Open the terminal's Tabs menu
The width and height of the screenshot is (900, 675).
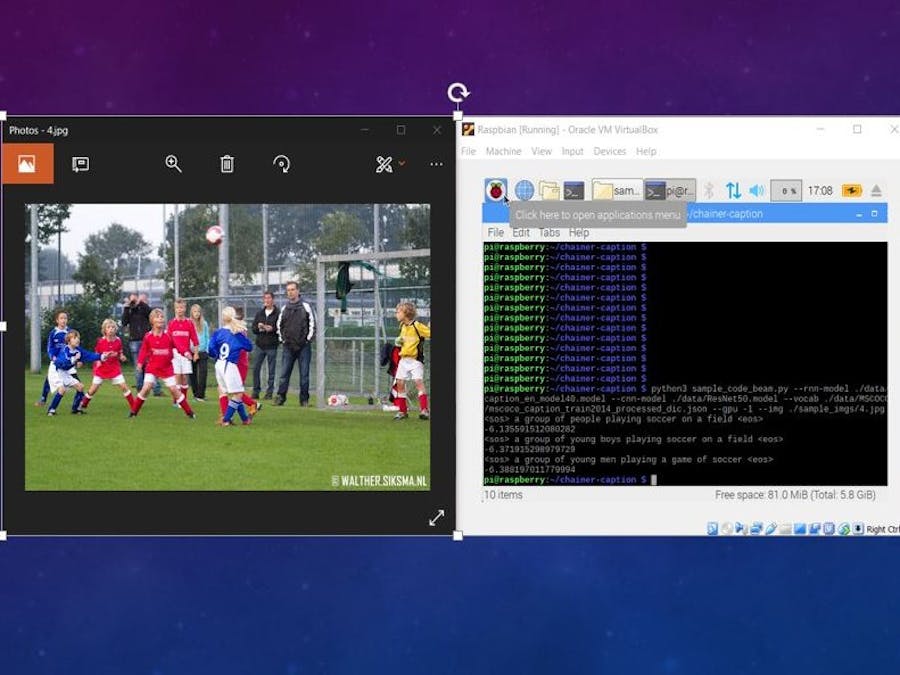(549, 232)
